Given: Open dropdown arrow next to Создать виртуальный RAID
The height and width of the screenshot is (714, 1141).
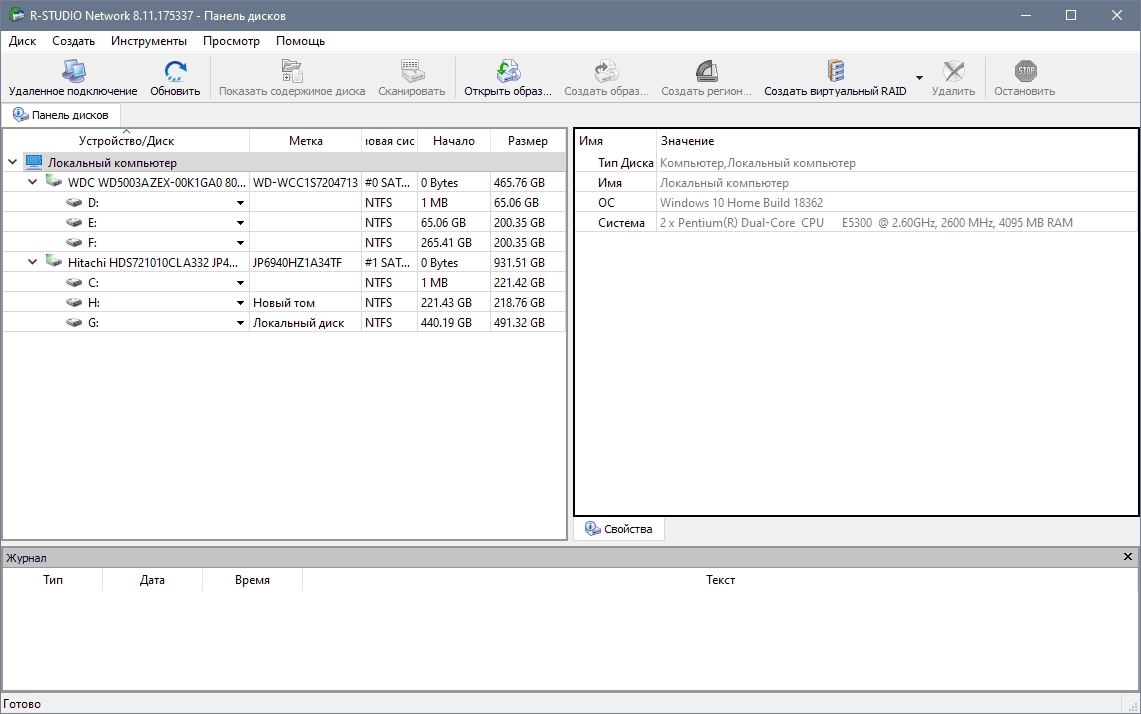Looking at the screenshot, I should point(919,78).
